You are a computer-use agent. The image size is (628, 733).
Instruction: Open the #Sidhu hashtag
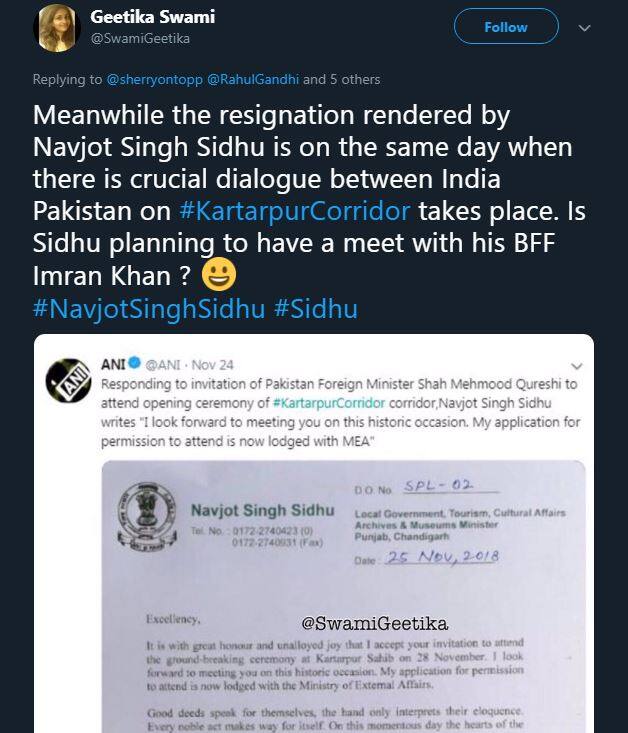(x=315, y=307)
